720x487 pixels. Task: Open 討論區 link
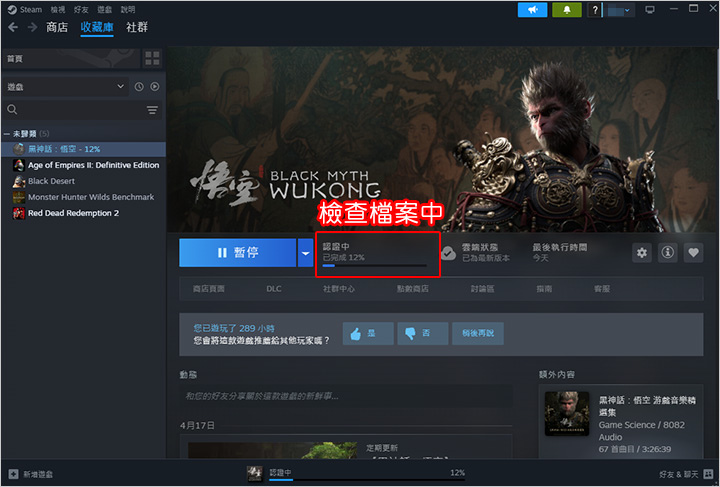pos(482,289)
